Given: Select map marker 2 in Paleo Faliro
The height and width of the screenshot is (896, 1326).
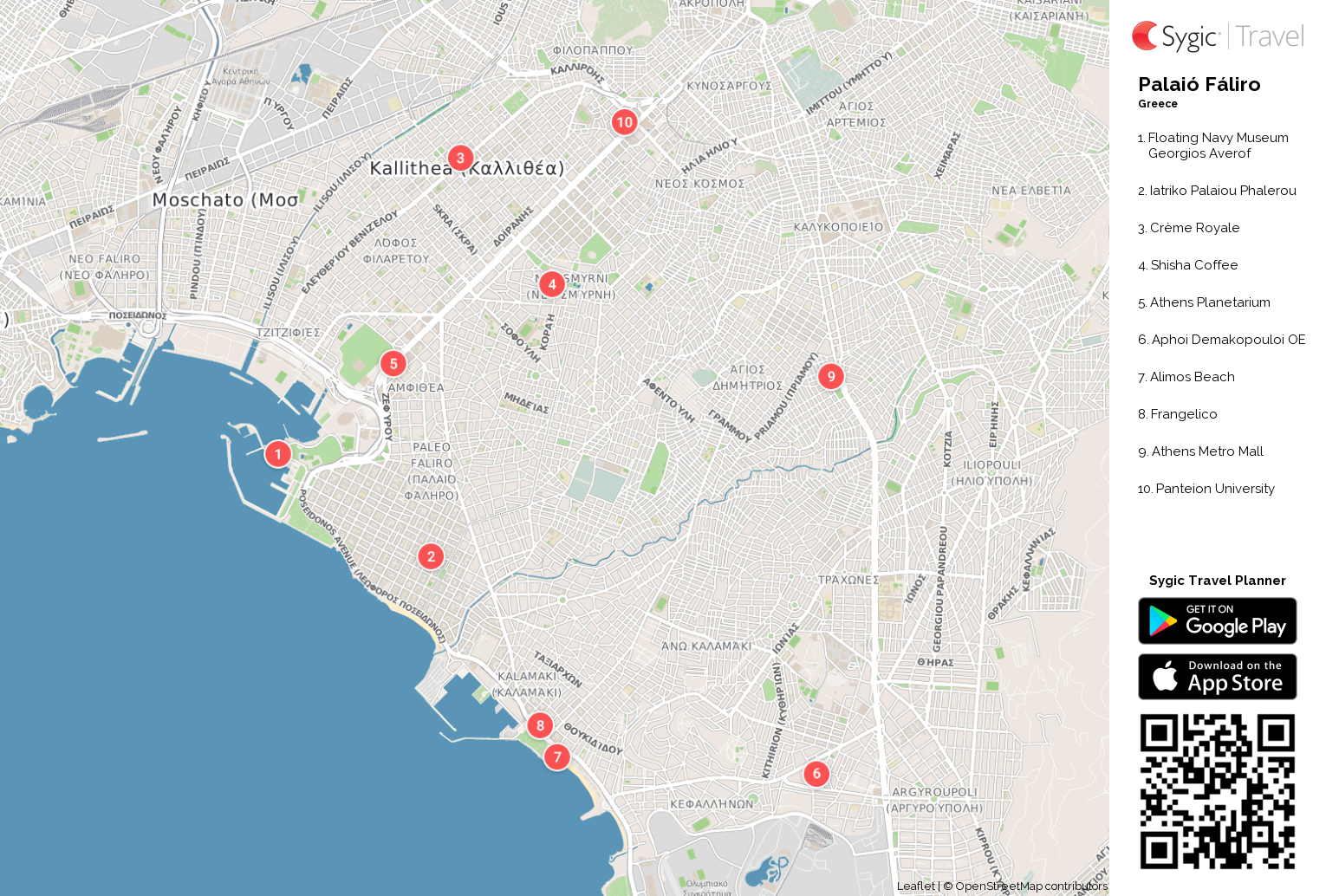Looking at the screenshot, I should (x=431, y=556).
